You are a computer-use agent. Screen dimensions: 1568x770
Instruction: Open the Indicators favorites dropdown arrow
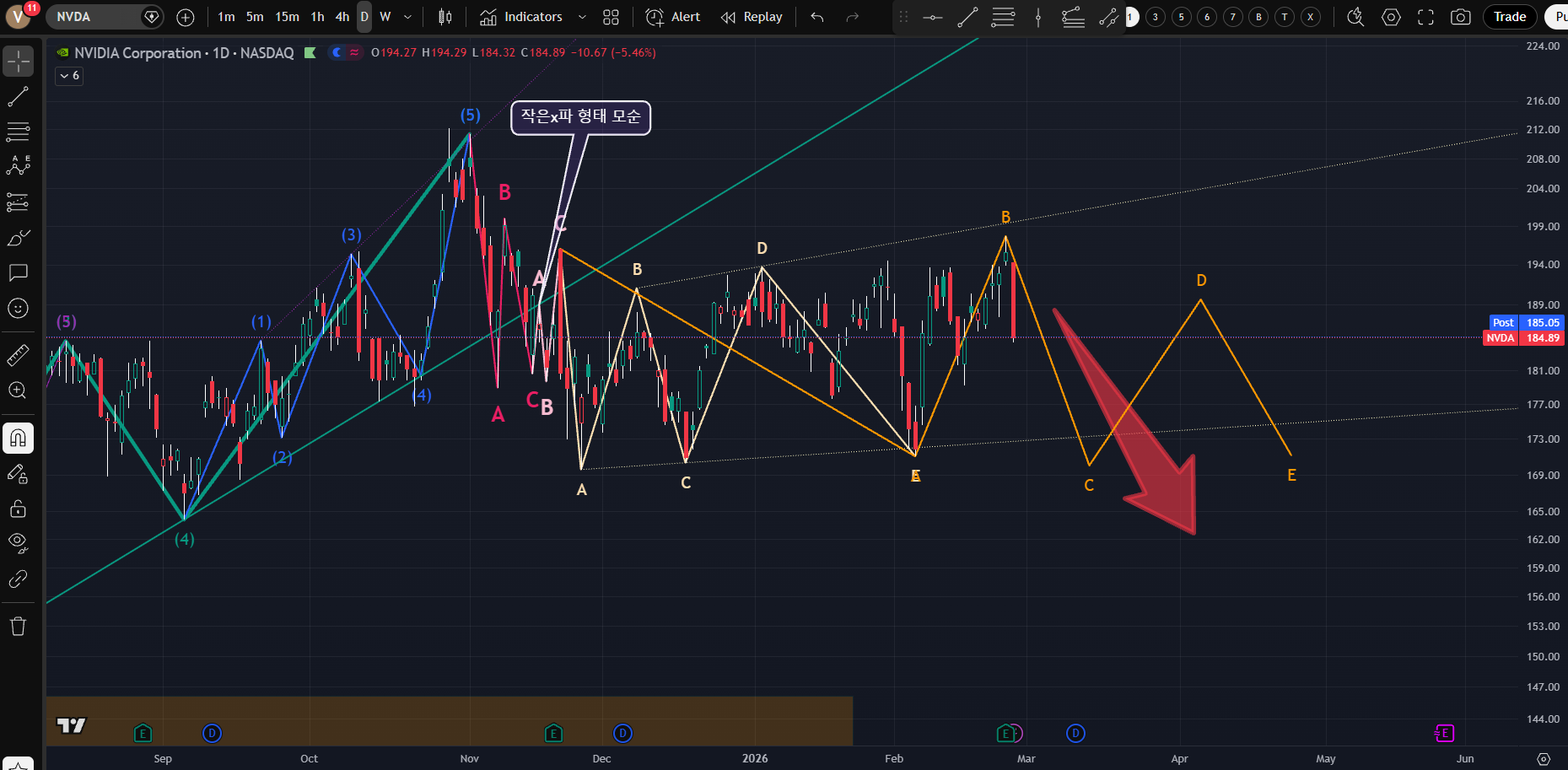(x=582, y=17)
